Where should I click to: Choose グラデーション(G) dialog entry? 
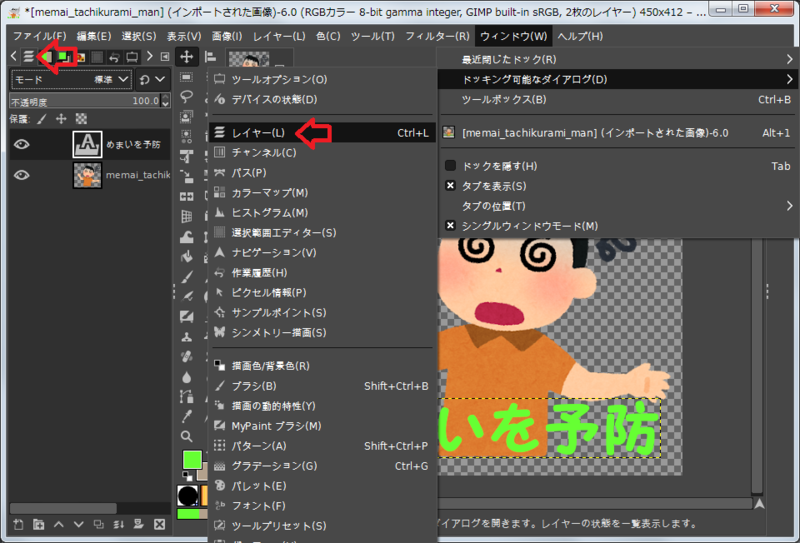[323, 465]
